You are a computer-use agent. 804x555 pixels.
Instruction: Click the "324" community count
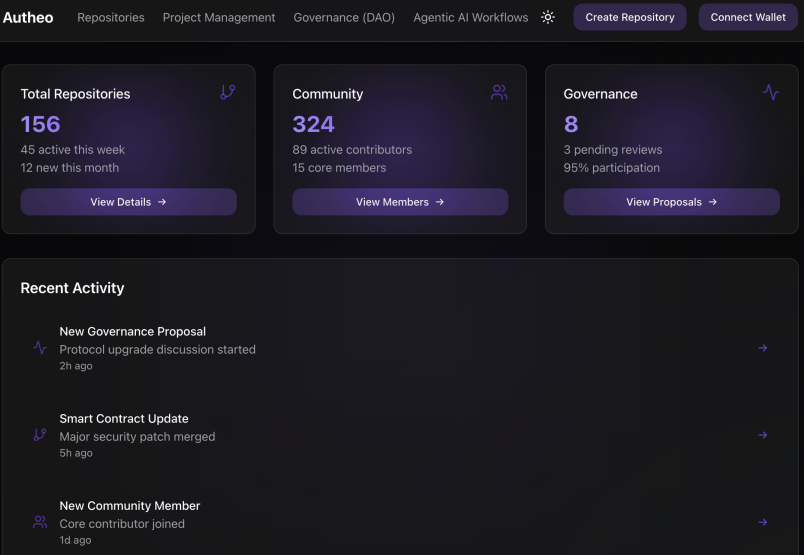[x=313, y=124]
